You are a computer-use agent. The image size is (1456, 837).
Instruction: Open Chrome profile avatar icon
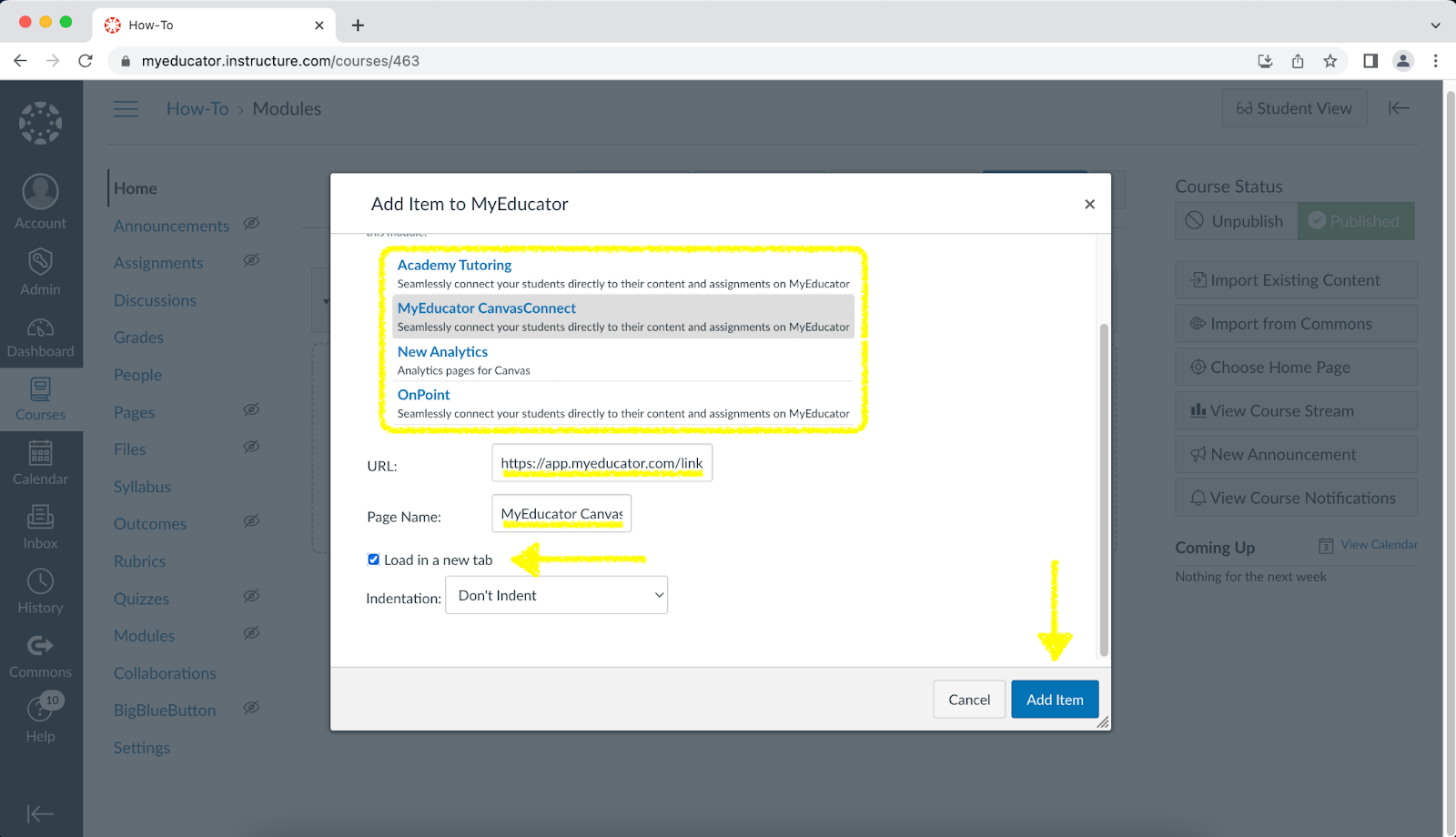pyautogui.click(x=1403, y=61)
